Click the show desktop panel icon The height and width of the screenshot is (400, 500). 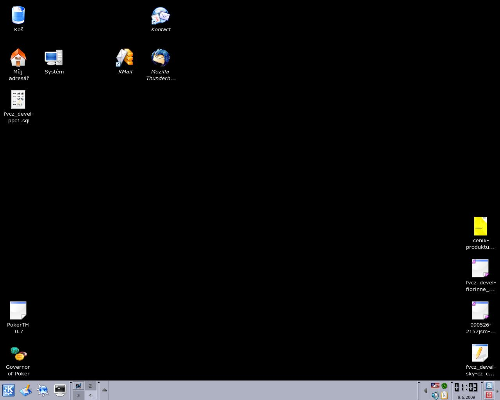coord(26,390)
